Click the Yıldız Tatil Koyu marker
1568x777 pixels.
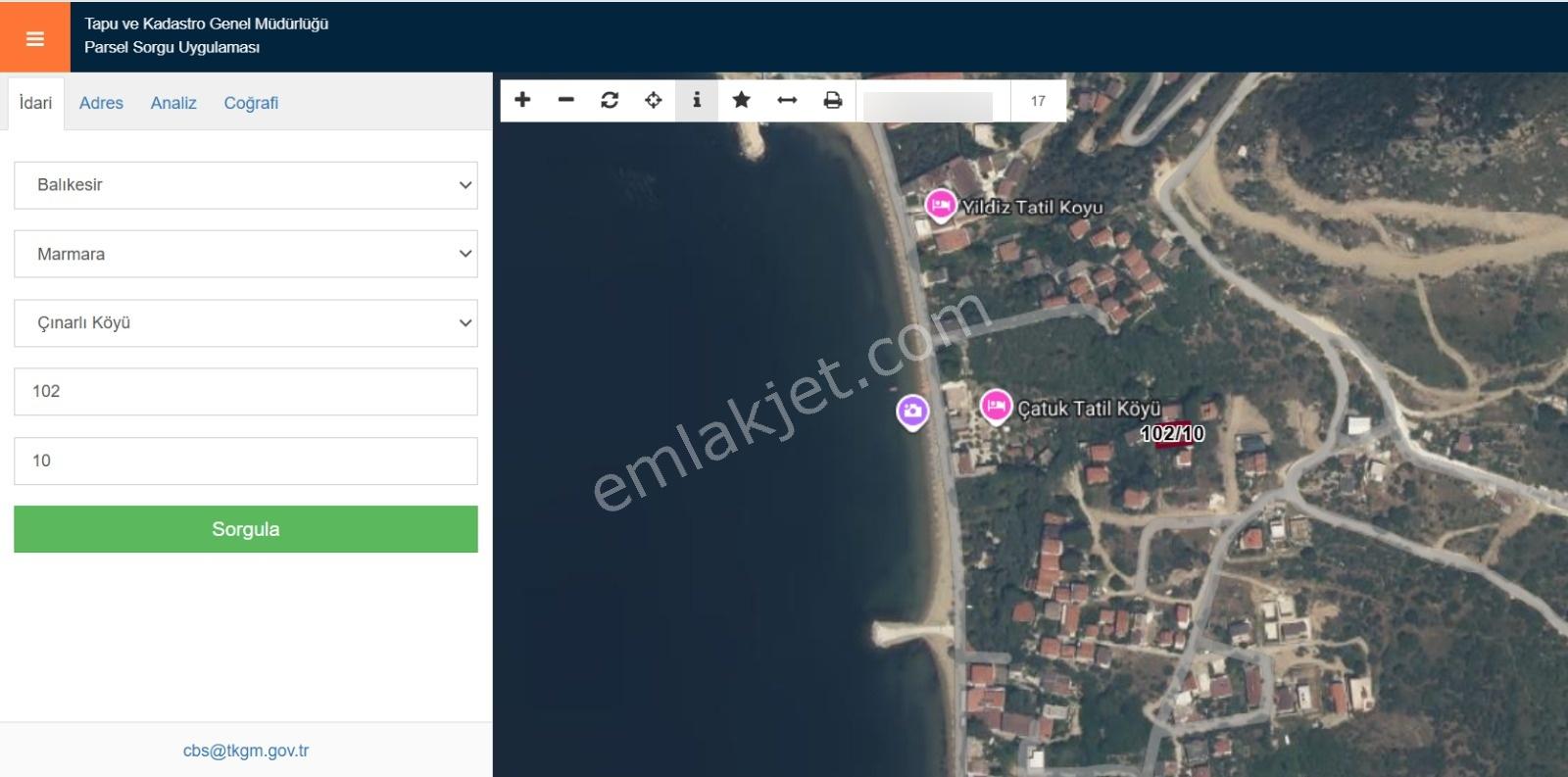(x=941, y=205)
